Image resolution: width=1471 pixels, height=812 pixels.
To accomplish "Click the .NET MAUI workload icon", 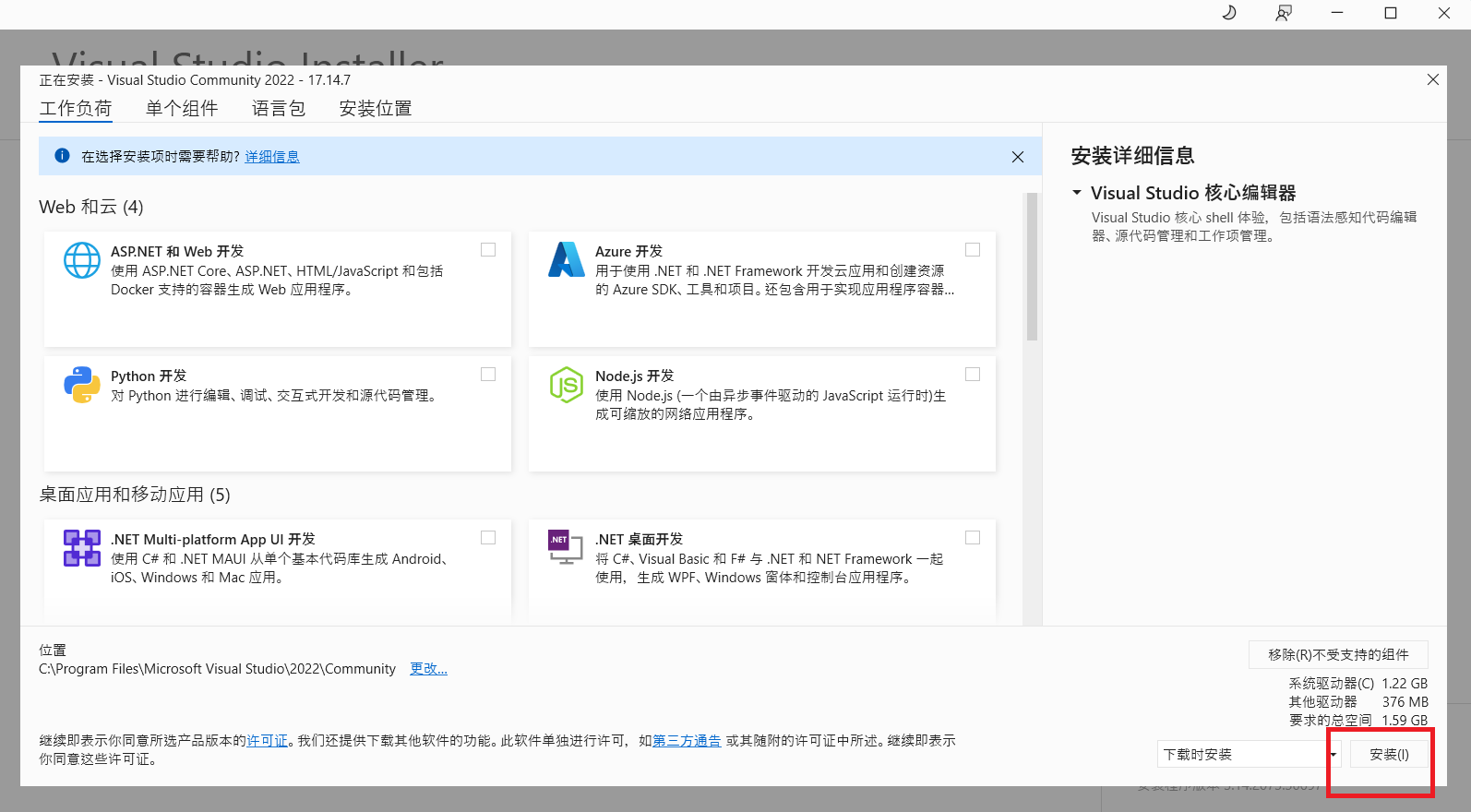I will [x=82, y=548].
